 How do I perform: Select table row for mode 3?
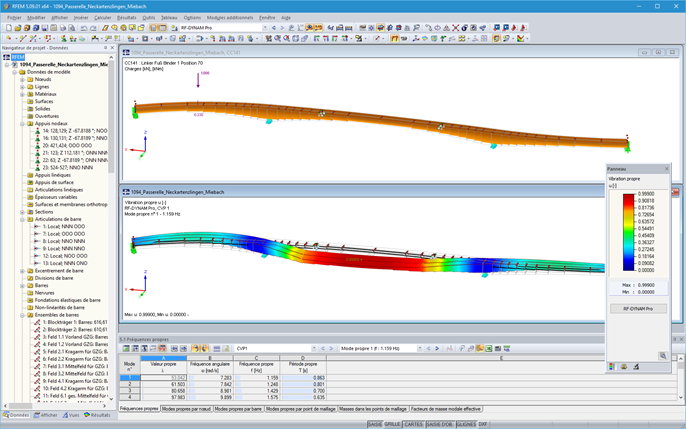(130, 391)
